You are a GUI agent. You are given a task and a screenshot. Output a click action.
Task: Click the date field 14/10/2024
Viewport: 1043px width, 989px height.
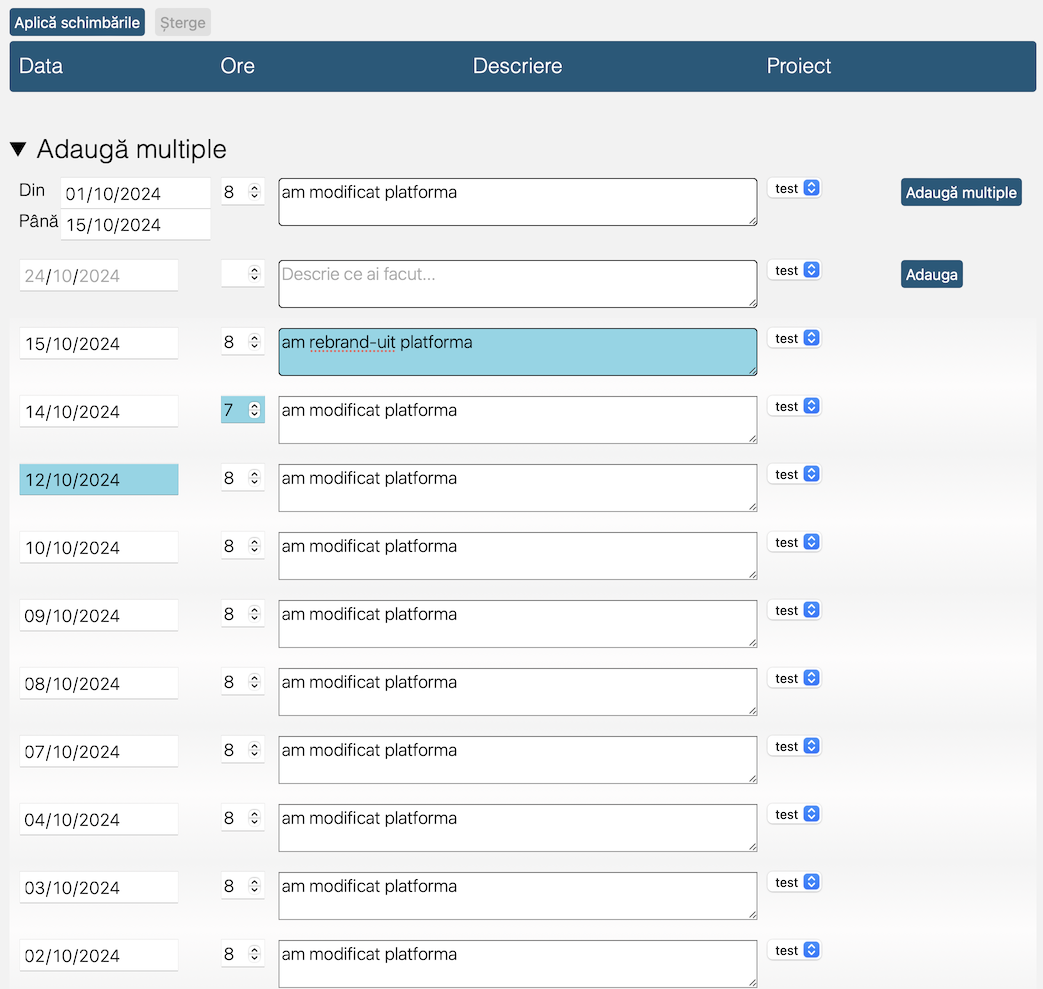99,412
